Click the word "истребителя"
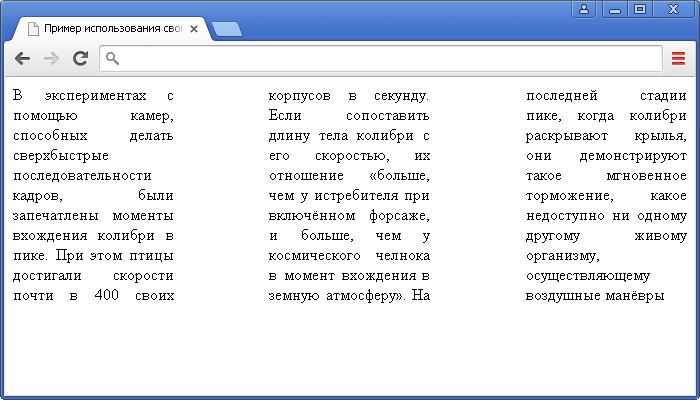 click(356, 196)
